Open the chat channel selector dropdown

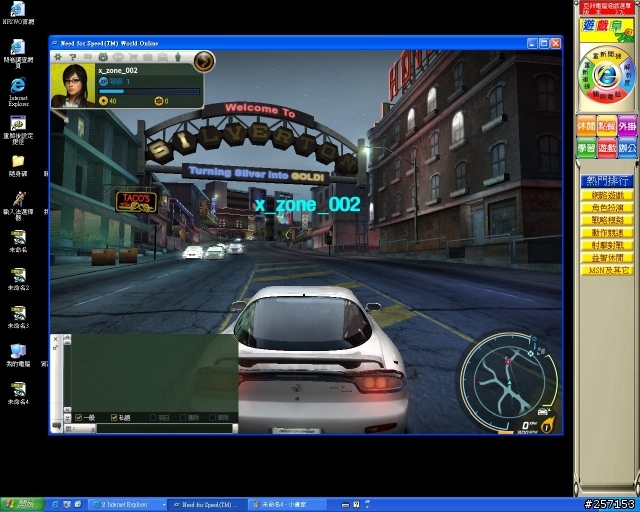pyautogui.click(x=80, y=428)
